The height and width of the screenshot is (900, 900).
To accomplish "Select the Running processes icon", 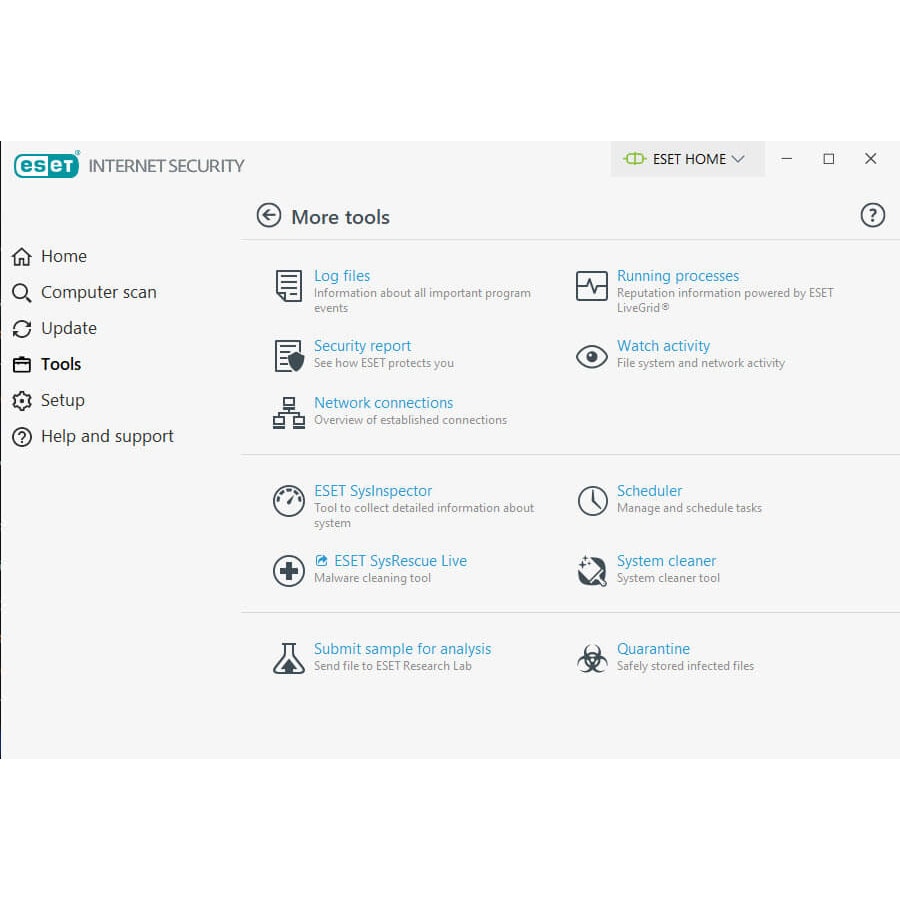I will 592,288.
